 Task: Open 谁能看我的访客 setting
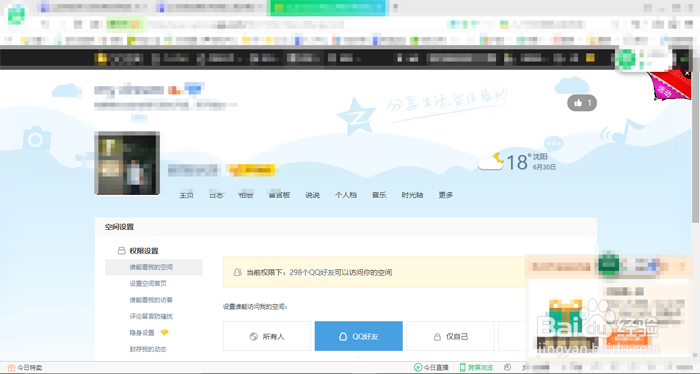(151, 300)
